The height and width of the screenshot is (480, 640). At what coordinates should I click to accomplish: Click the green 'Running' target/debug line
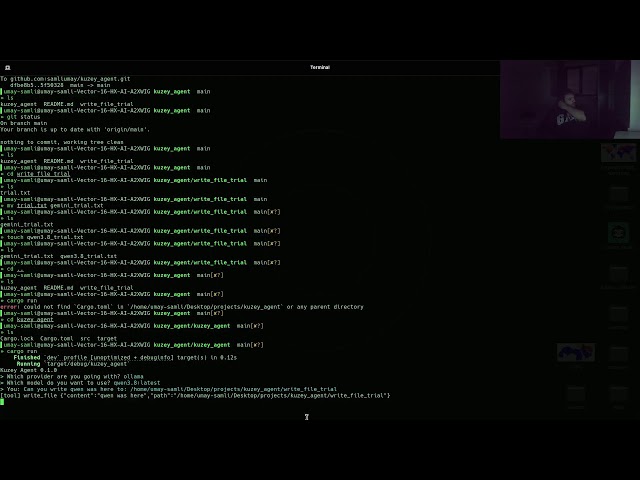tap(73, 364)
